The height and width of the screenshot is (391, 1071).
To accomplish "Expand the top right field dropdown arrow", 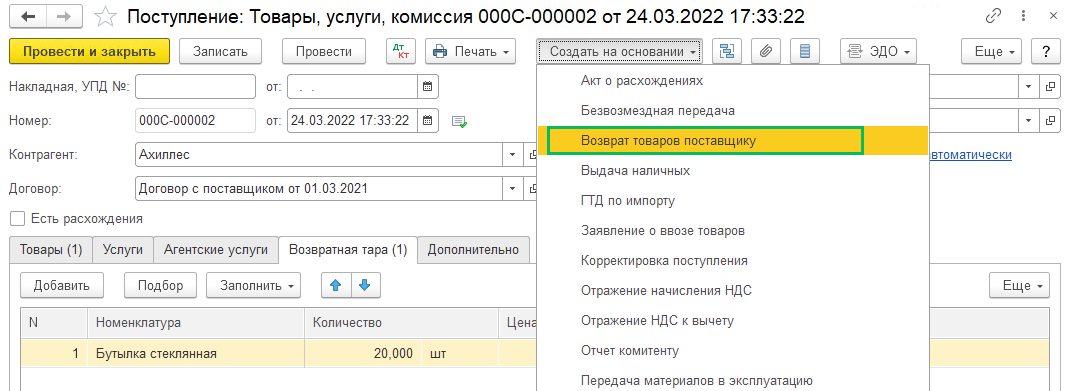I will click(1029, 87).
